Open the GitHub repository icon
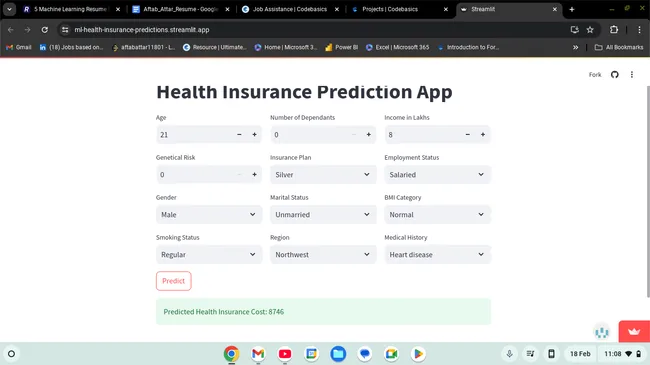 (614, 75)
